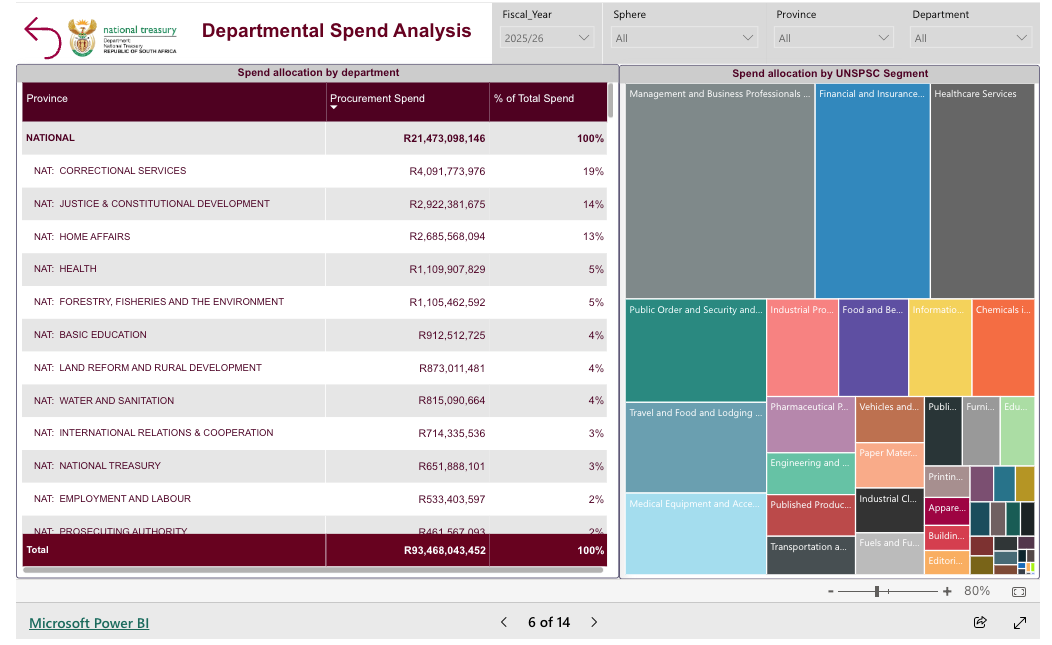
Task: Go to previous page with left chevron
Action: [x=504, y=622]
